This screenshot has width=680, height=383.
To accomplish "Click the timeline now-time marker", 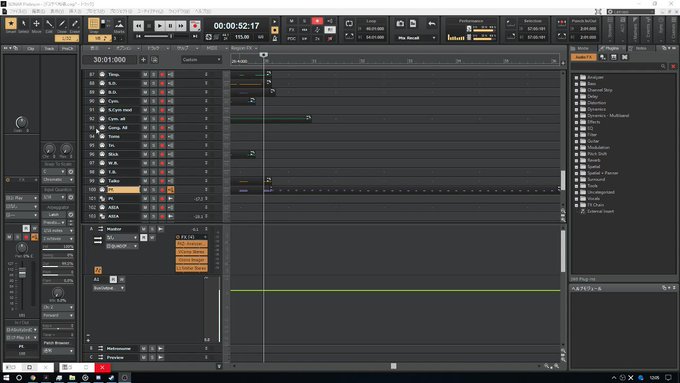I will coord(263,55).
